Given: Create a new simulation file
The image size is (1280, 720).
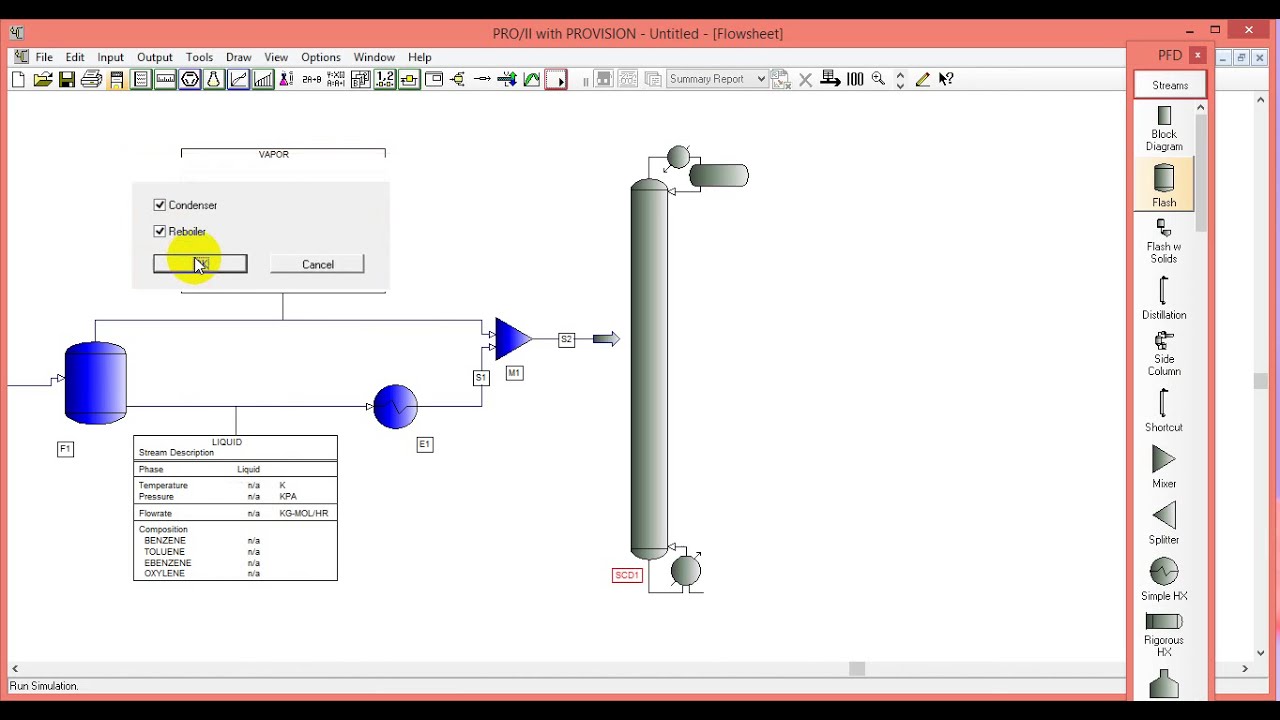Looking at the screenshot, I should [x=18, y=80].
